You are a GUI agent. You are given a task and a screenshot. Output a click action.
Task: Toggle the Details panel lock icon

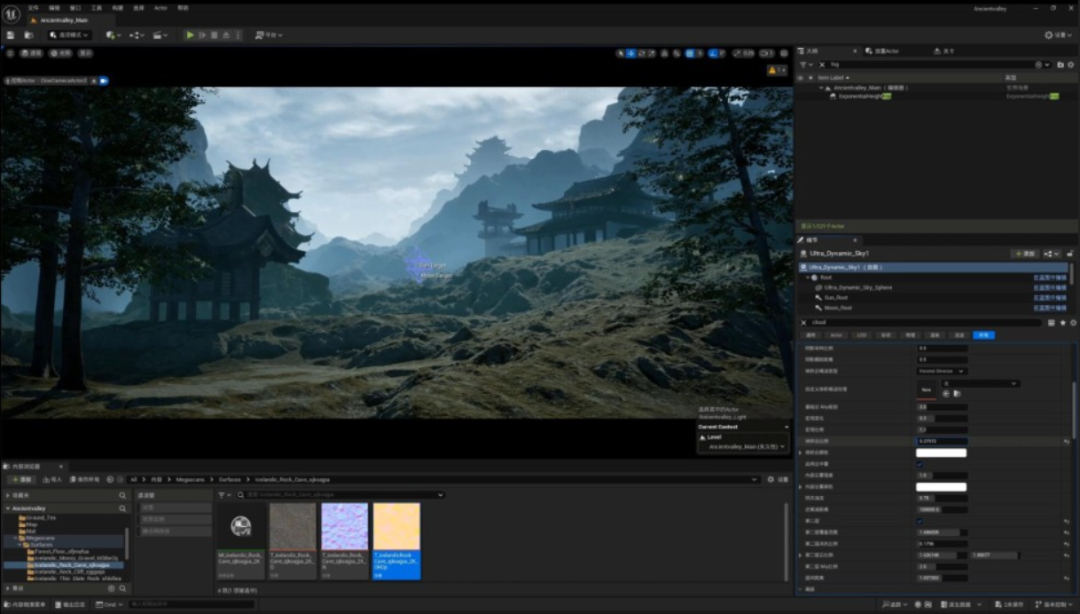1070,254
